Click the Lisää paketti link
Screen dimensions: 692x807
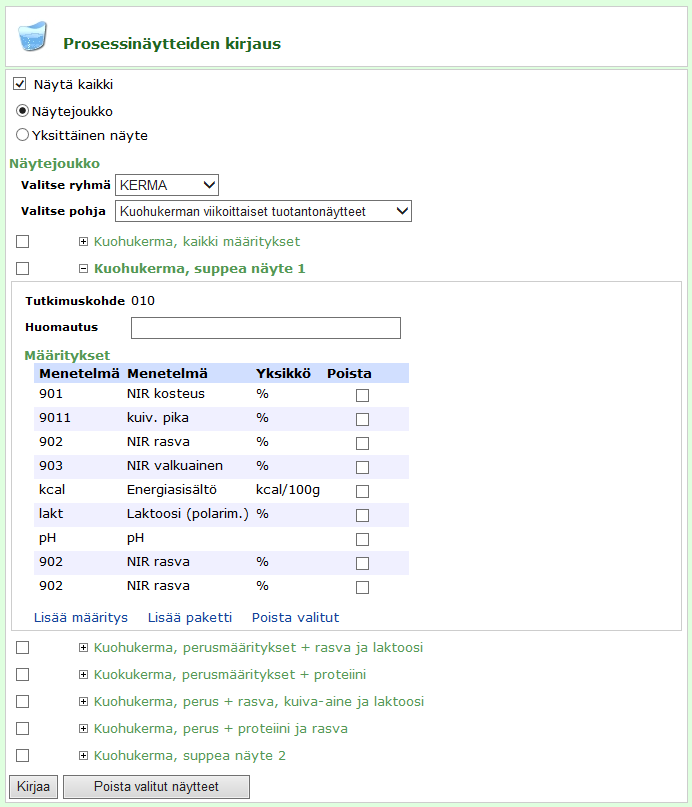(190, 617)
